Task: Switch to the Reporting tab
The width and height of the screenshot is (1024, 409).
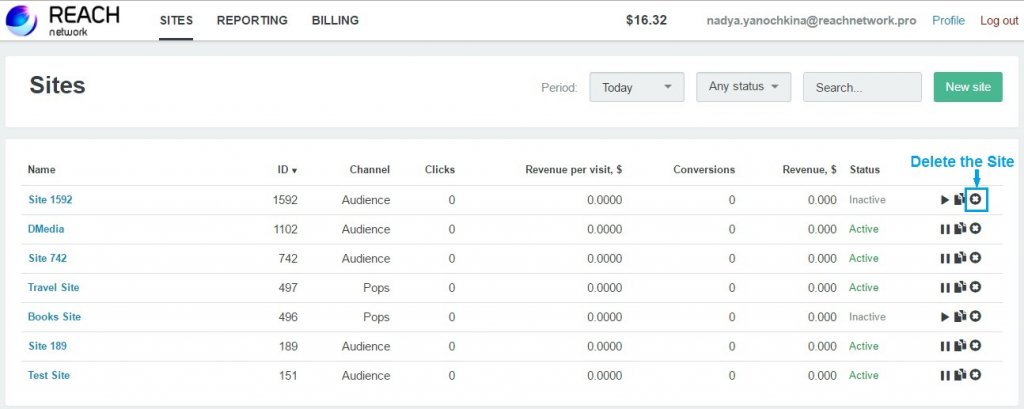Action: (x=252, y=20)
